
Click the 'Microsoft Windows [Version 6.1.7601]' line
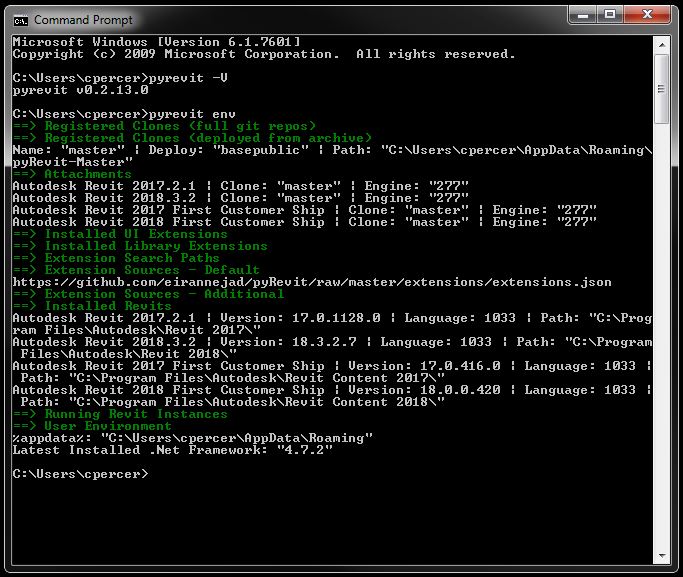[x=156, y=42]
